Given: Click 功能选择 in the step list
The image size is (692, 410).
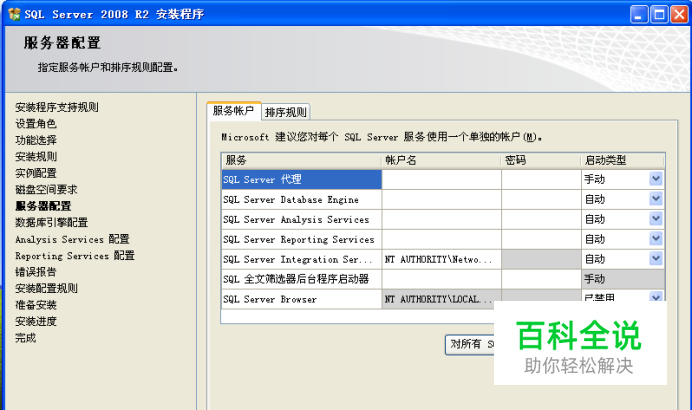Looking at the screenshot, I should point(36,140).
